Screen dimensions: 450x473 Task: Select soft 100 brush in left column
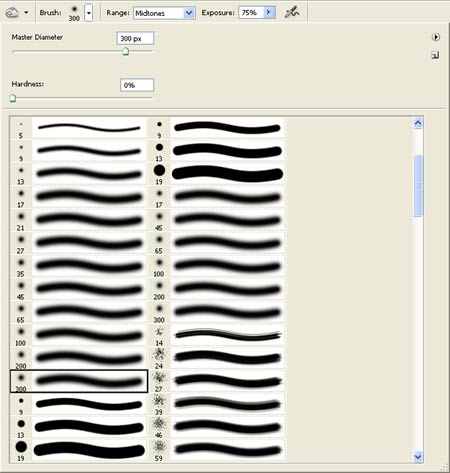click(x=79, y=335)
